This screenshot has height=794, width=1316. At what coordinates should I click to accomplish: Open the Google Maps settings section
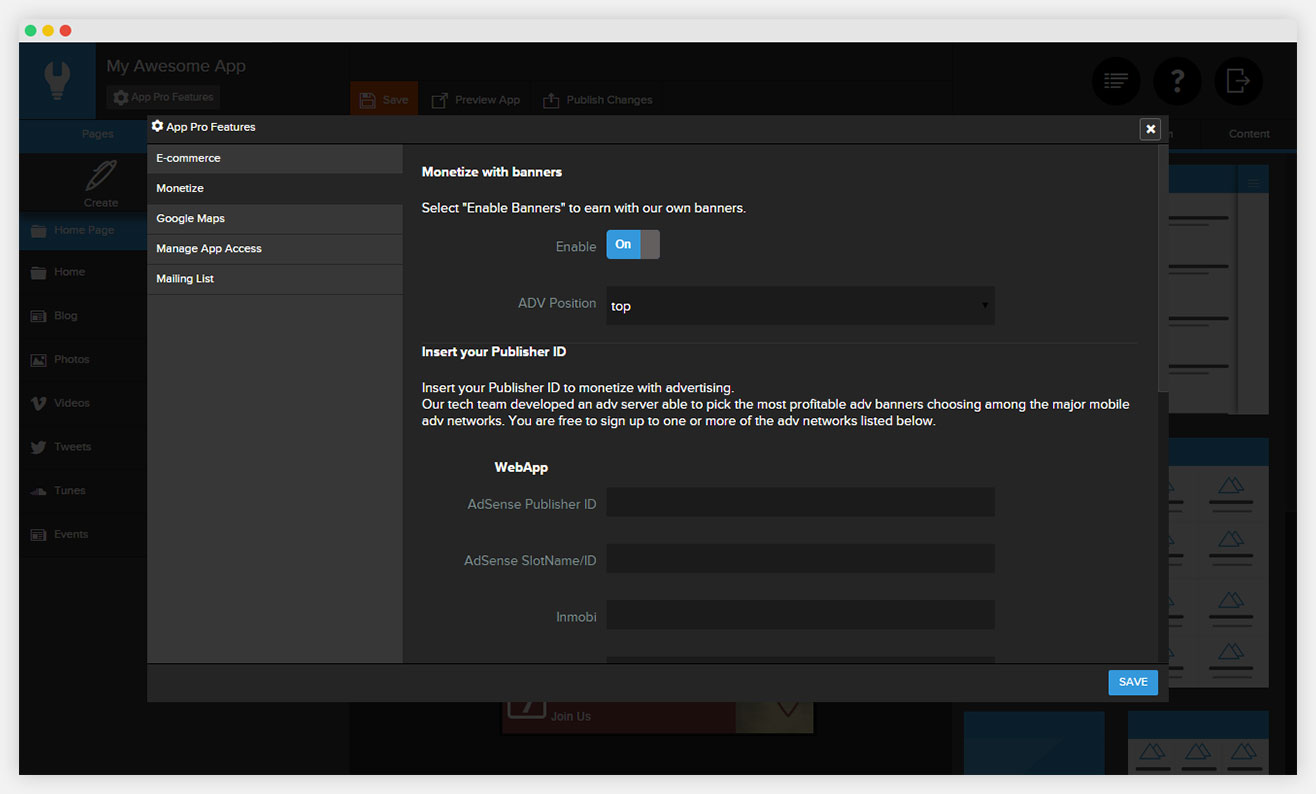coord(275,218)
